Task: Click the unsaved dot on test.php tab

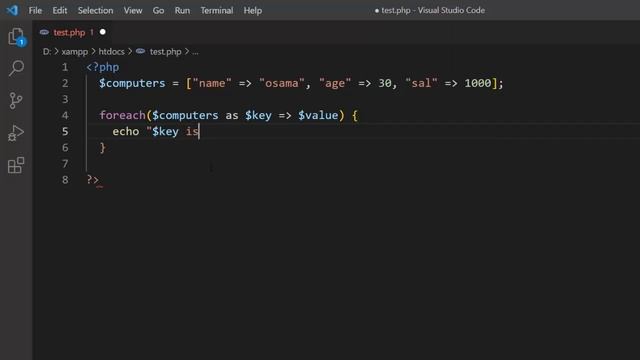Action: (x=103, y=32)
